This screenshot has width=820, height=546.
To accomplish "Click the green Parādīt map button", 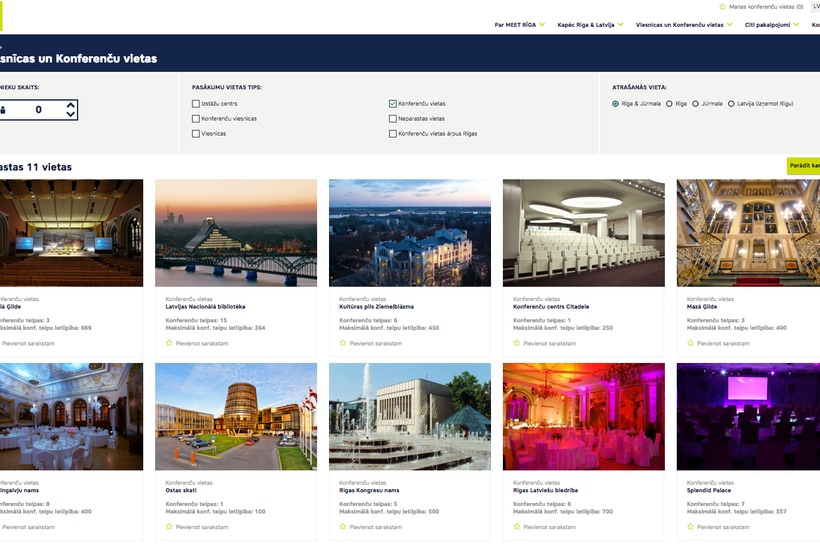I will coord(804,166).
